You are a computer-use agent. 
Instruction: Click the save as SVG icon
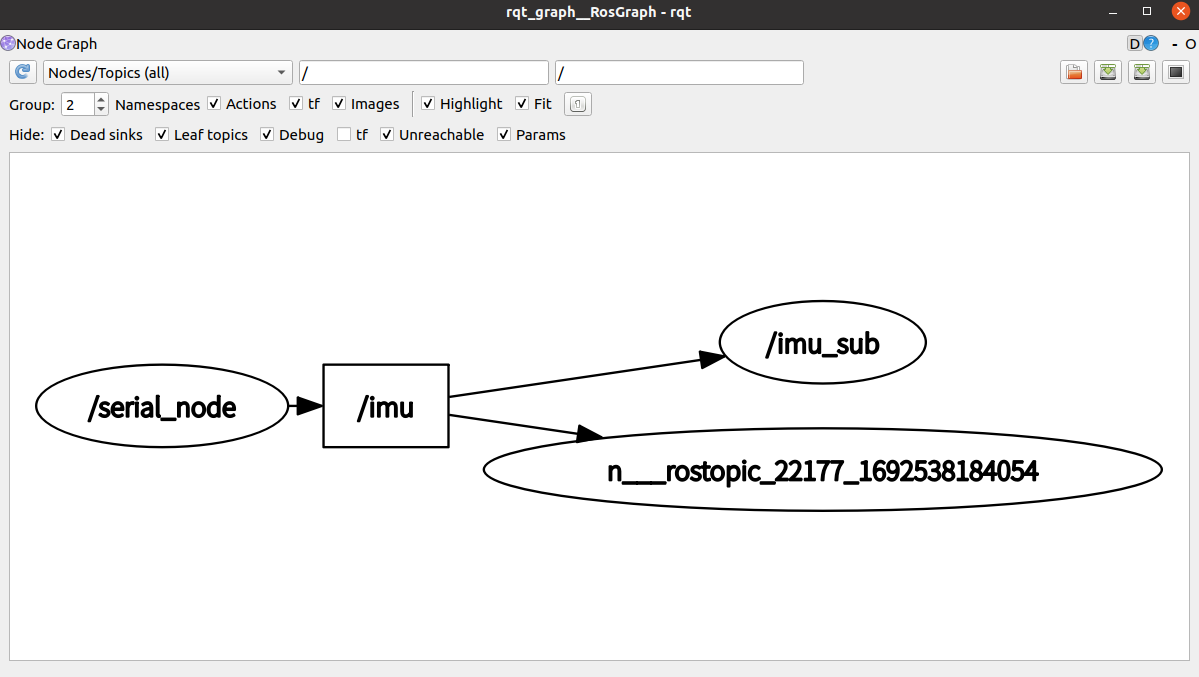1142,72
